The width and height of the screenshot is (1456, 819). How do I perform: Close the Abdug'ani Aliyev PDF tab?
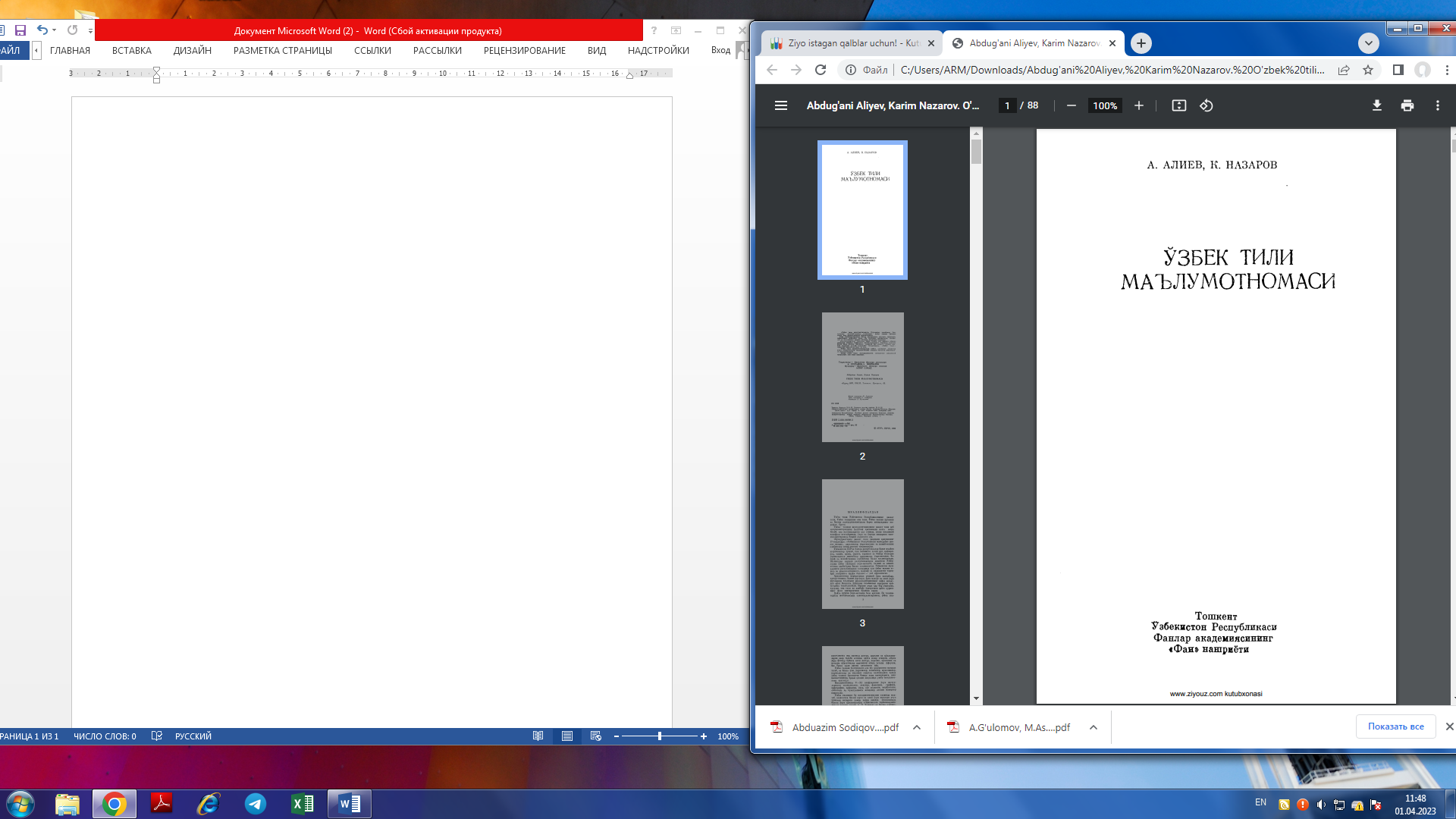coord(1112,43)
